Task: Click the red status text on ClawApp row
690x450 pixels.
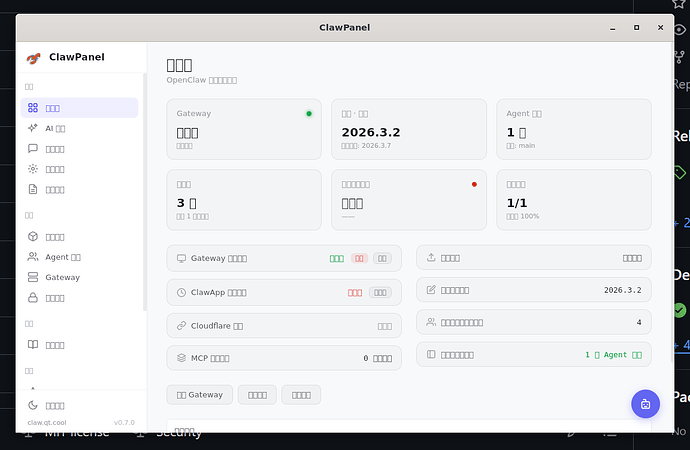Action: click(355, 293)
